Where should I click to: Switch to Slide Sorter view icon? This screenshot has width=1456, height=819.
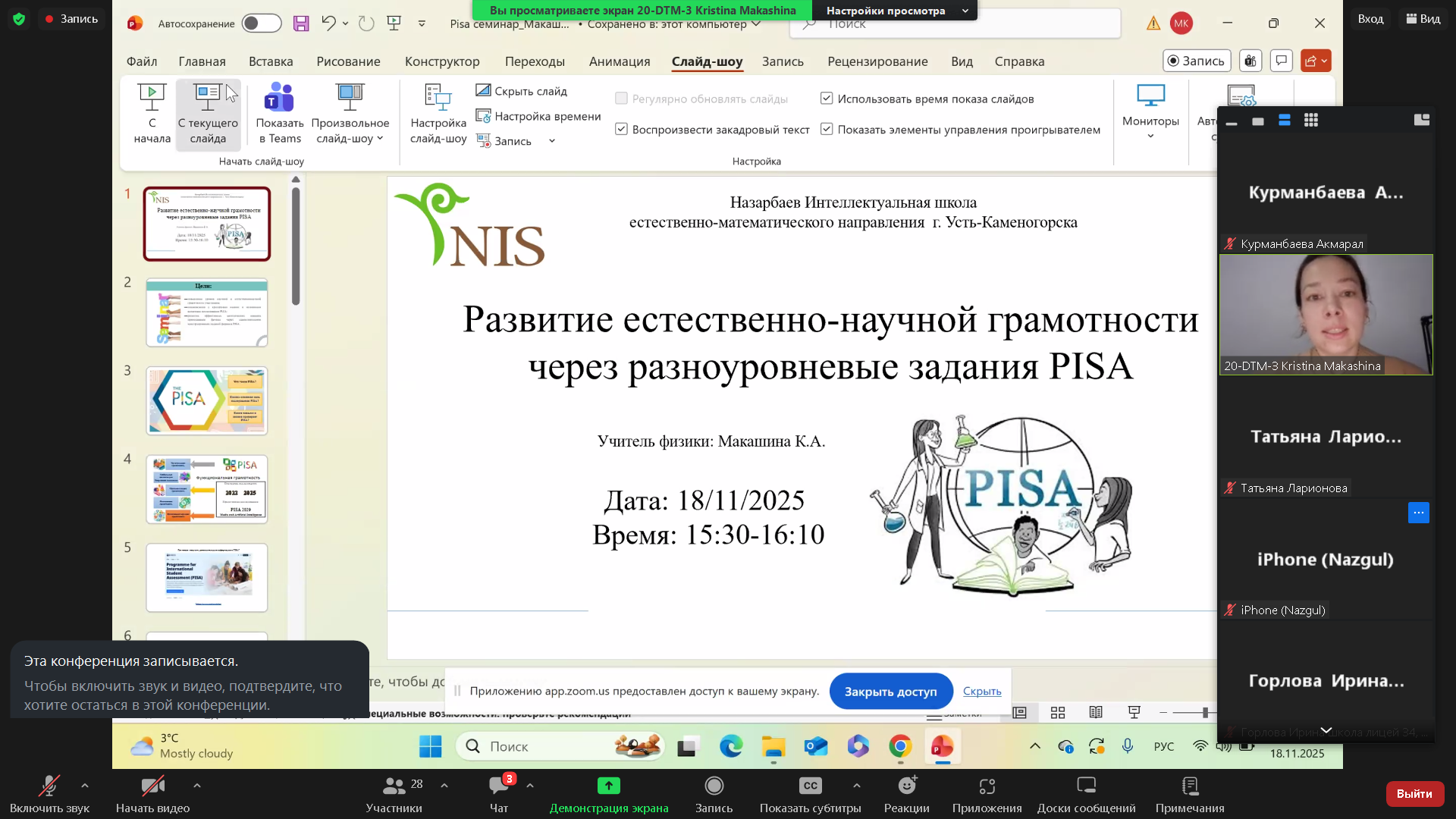tap(1058, 712)
